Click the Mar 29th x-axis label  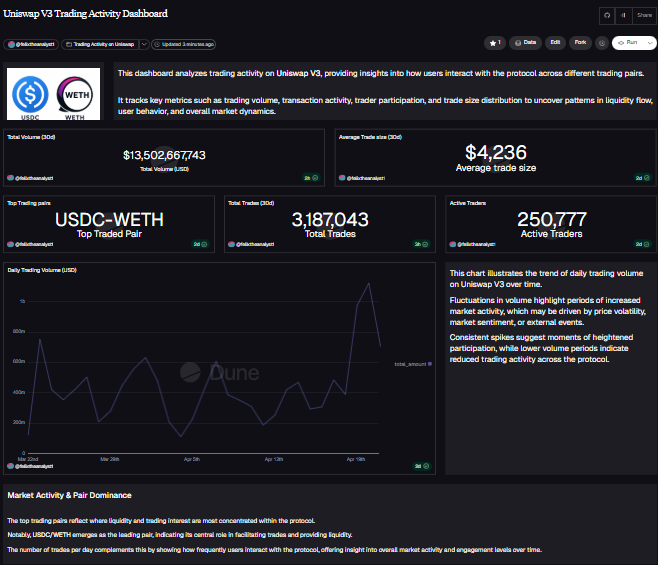(x=110, y=459)
